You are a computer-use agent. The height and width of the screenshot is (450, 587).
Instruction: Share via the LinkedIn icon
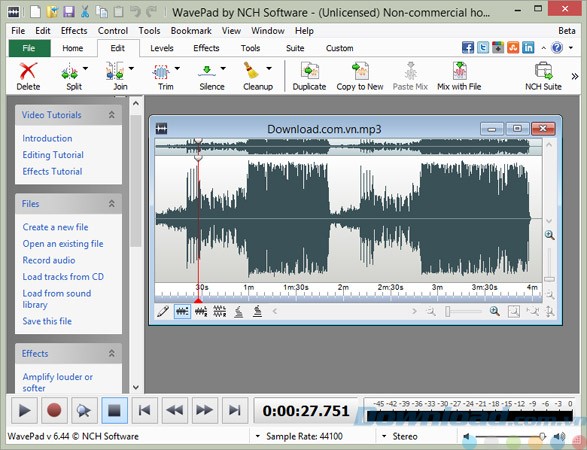[x=528, y=48]
